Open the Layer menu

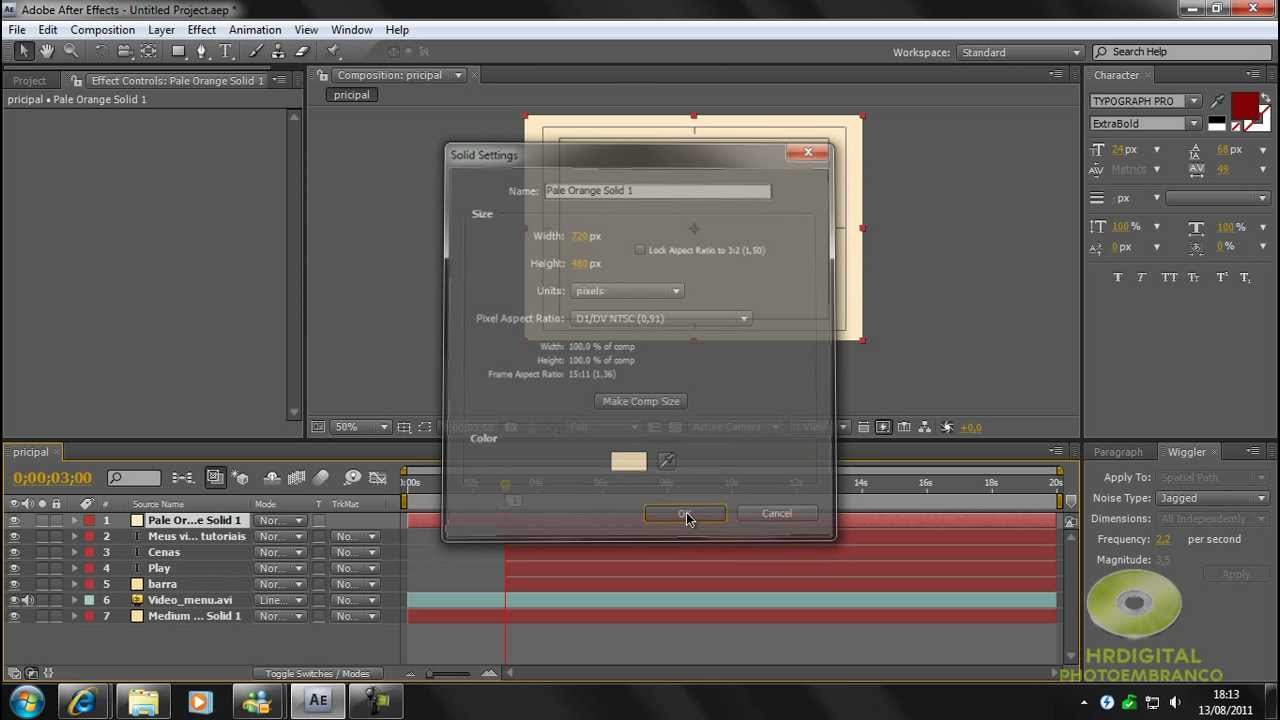pyautogui.click(x=161, y=30)
